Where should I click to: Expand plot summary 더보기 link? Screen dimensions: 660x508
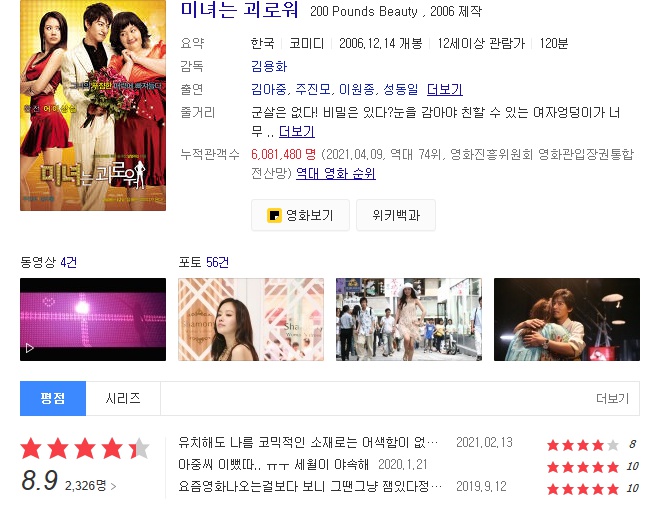tap(297, 131)
